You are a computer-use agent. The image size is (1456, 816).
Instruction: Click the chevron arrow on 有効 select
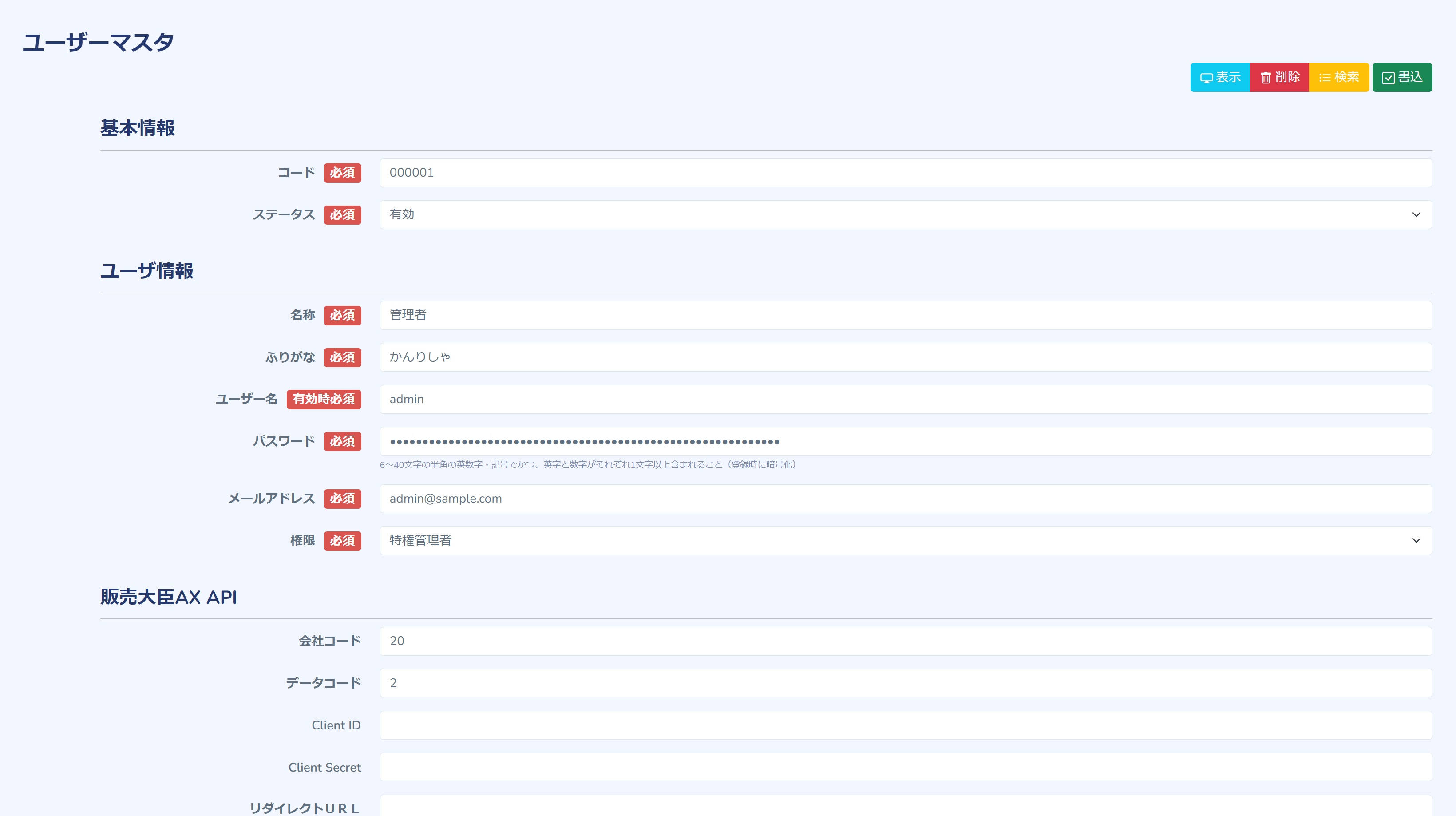coord(1416,215)
